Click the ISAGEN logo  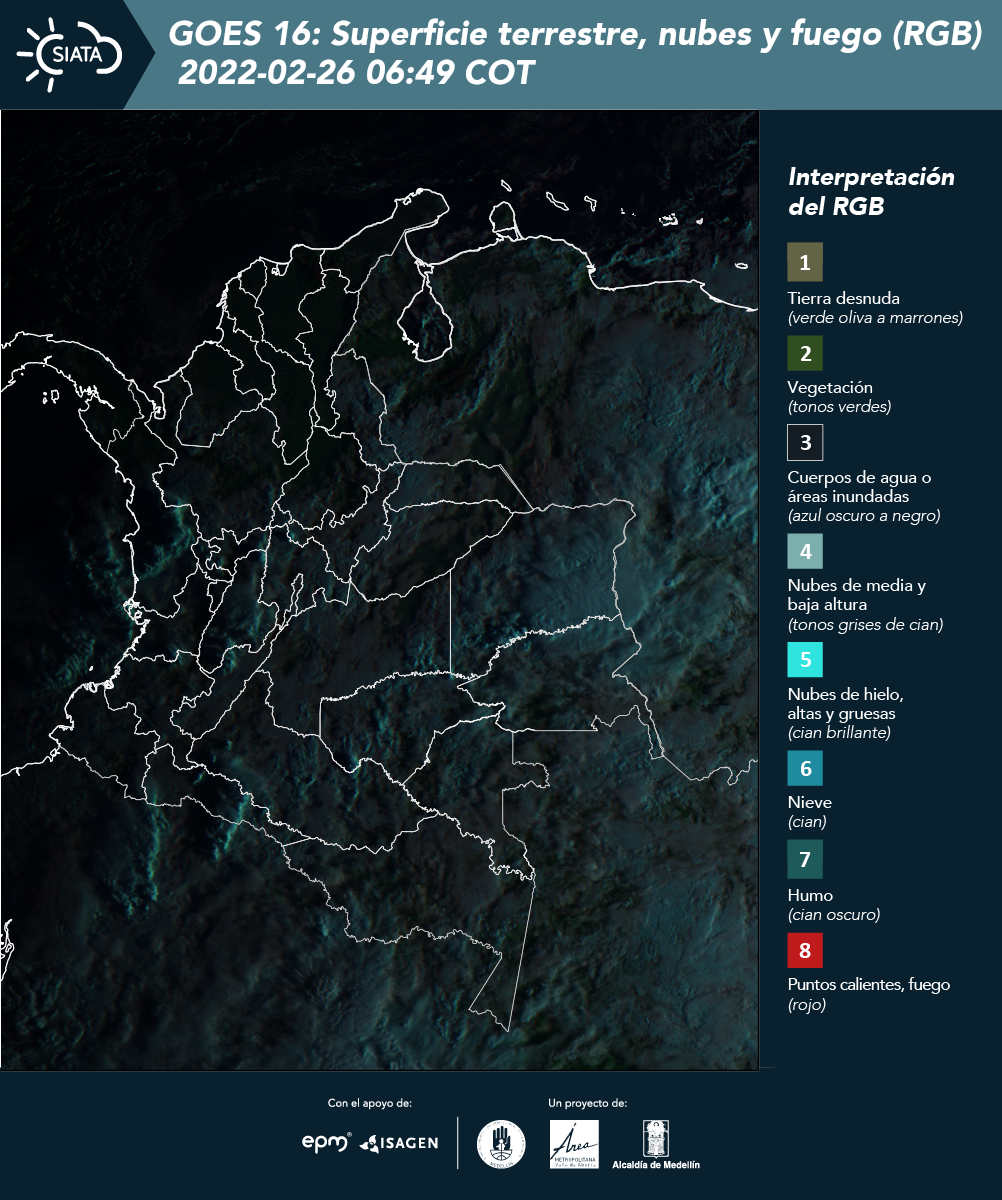399,1143
